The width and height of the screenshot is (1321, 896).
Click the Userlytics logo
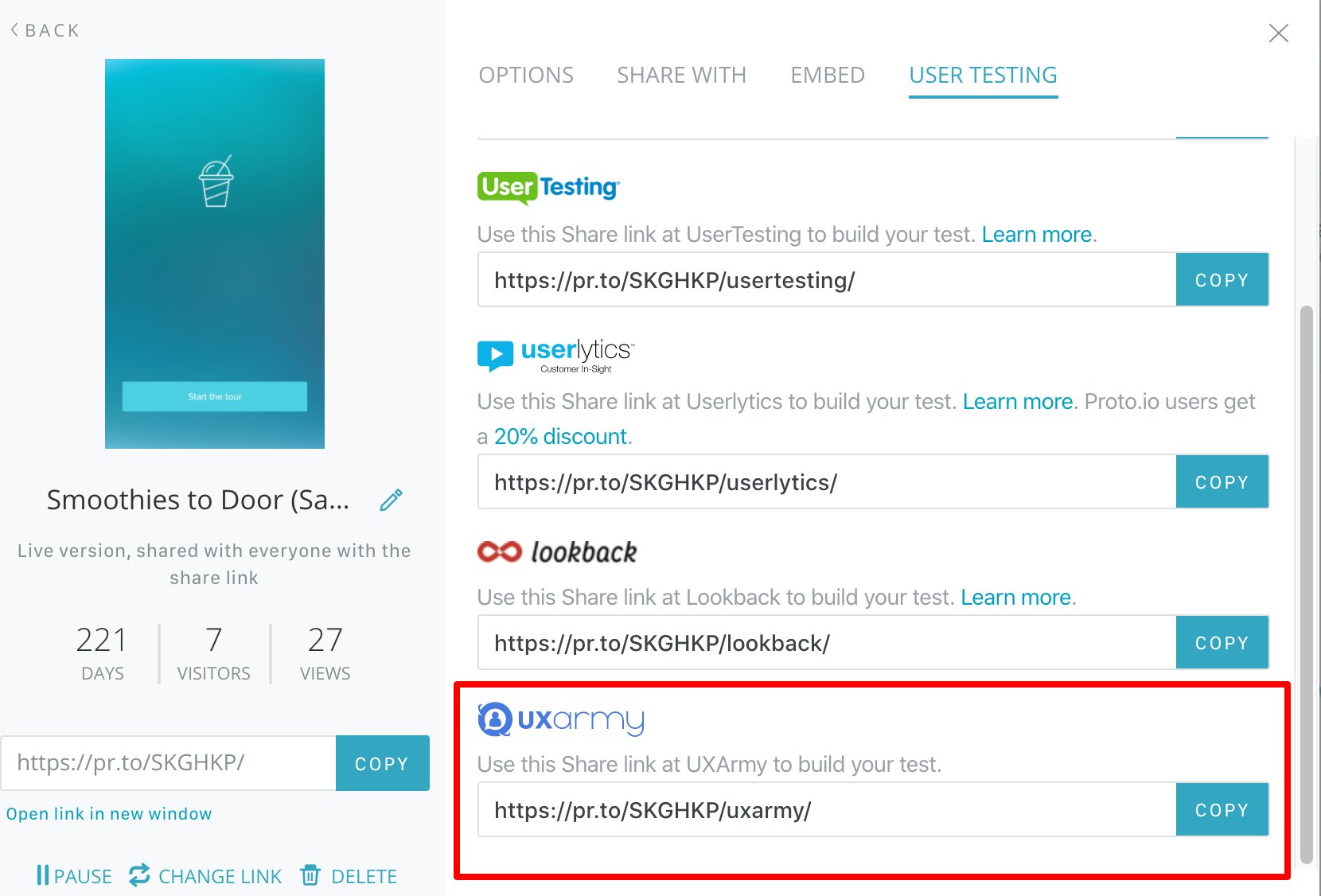(555, 355)
